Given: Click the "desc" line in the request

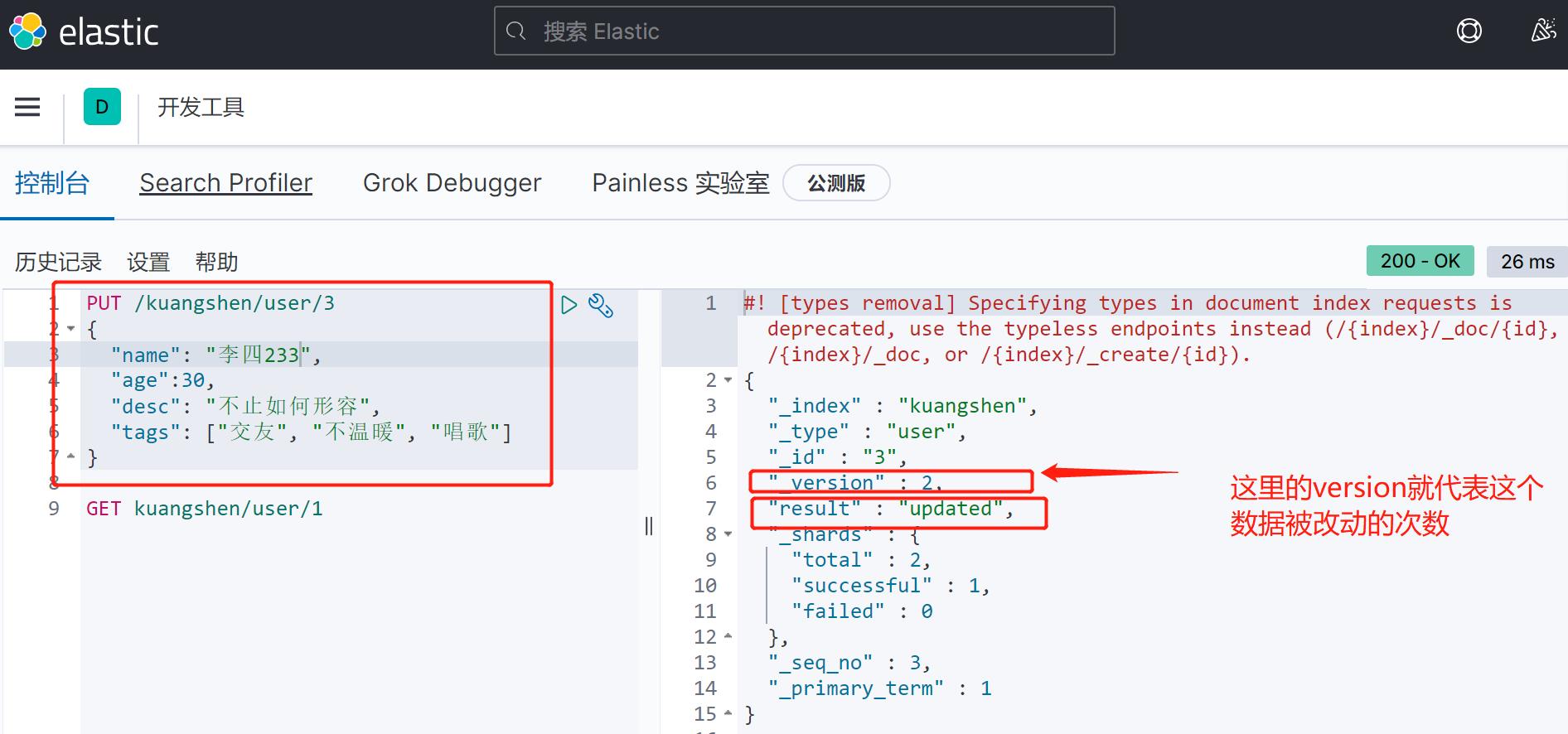Looking at the screenshot, I should click(x=245, y=406).
